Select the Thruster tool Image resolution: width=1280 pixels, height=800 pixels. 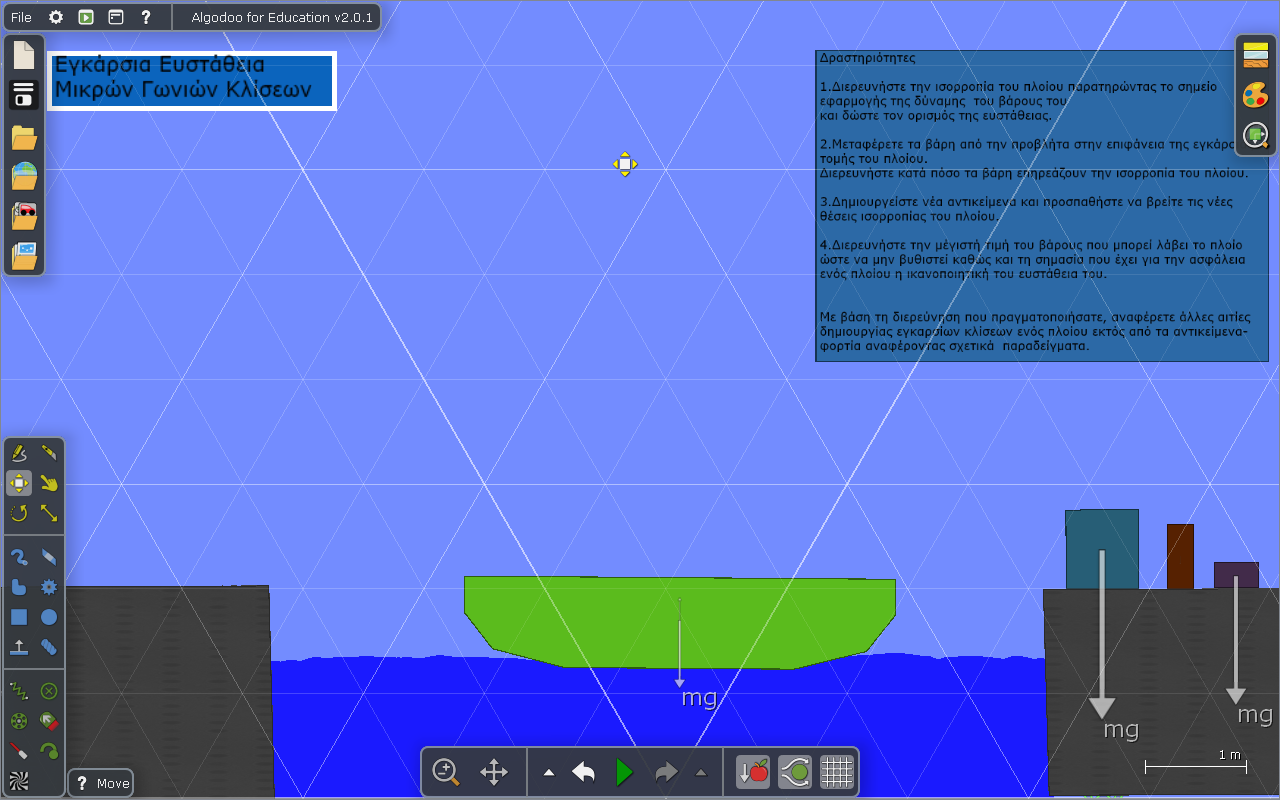(49, 720)
